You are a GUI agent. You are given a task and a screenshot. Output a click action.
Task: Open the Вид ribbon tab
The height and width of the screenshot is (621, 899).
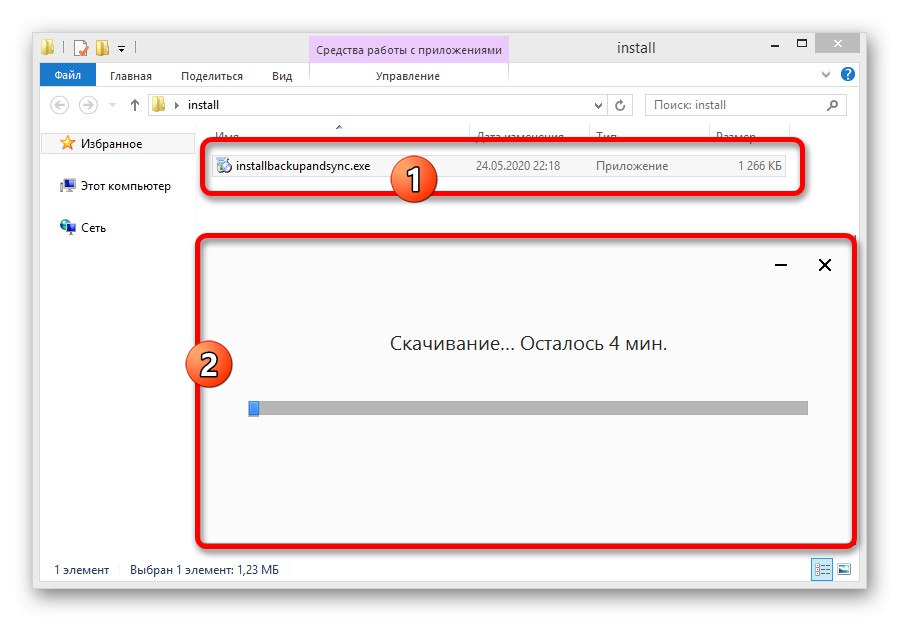coord(282,76)
